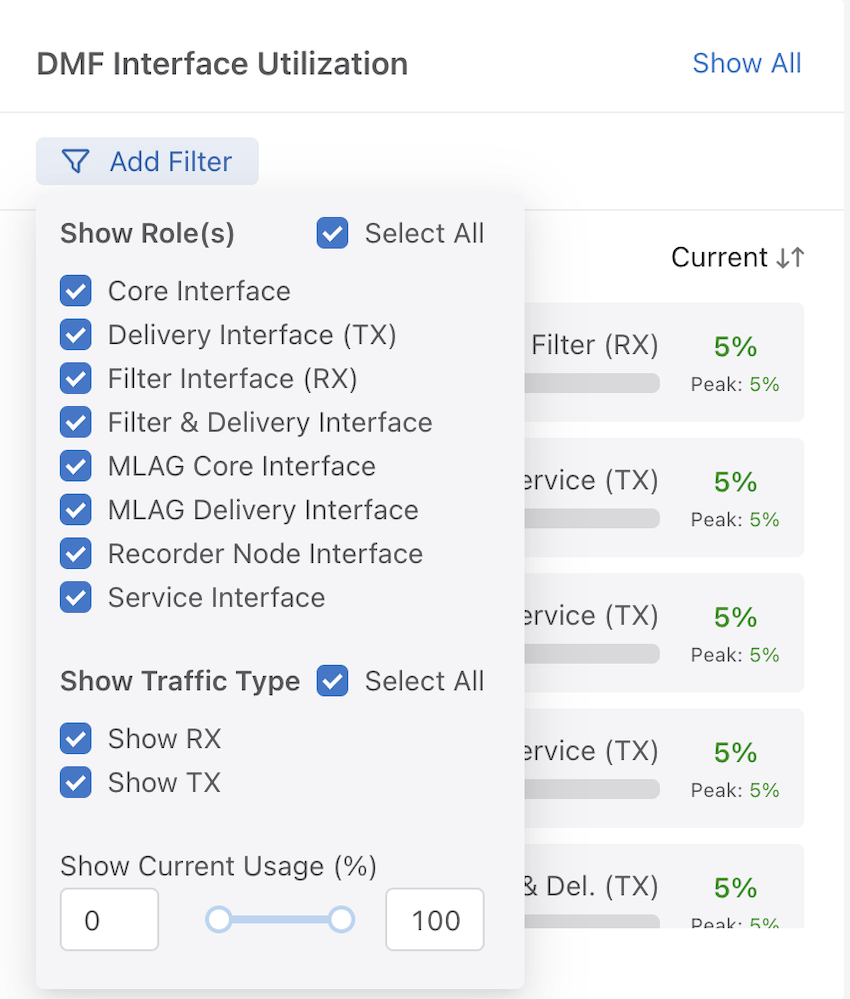Uncheck Select All under Show Traffic Type
850x999 pixels.
pos(332,681)
